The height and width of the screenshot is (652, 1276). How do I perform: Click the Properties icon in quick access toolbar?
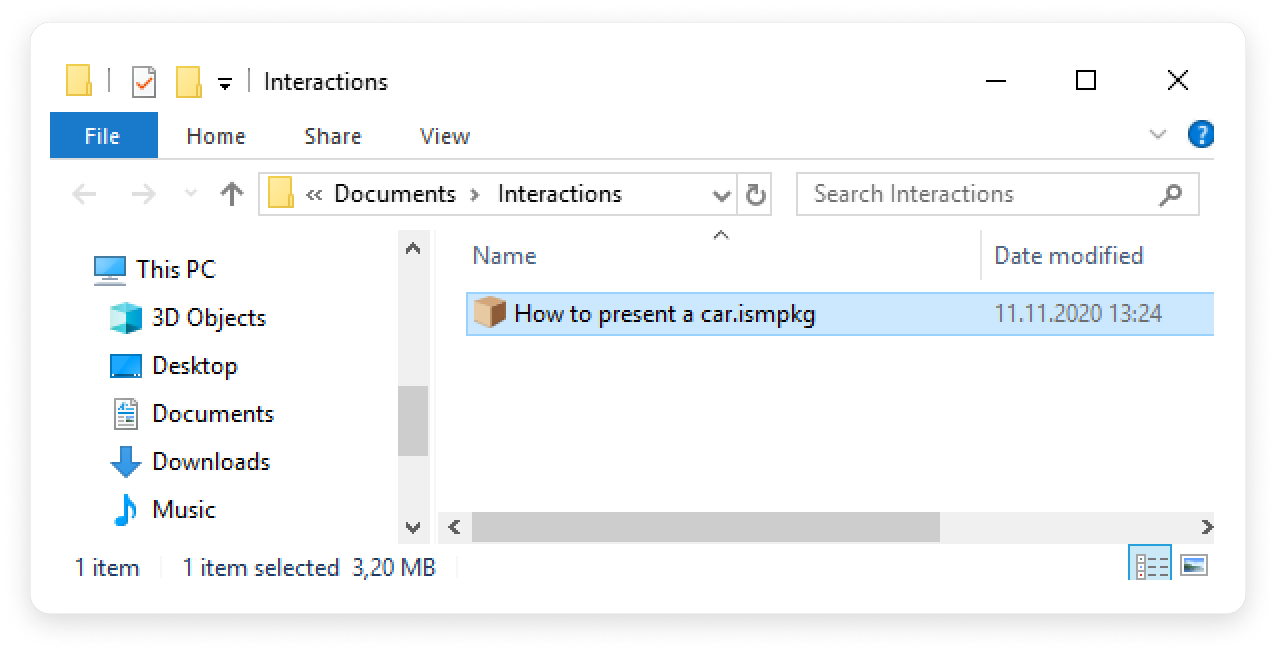point(144,82)
